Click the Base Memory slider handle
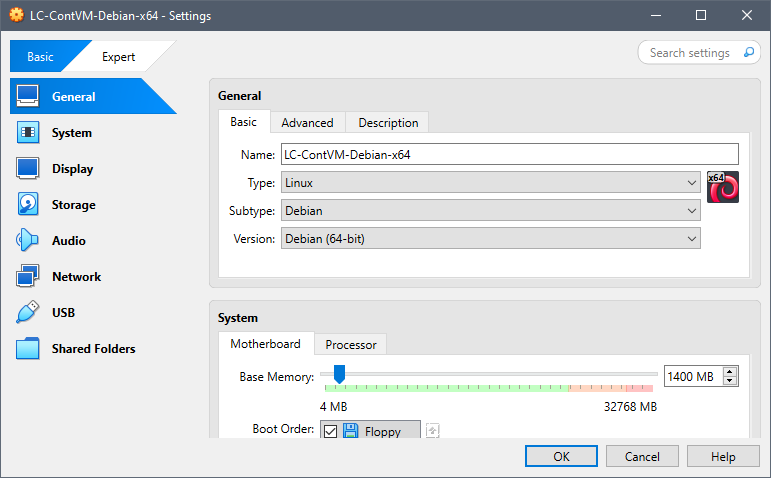The height and width of the screenshot is (478, 771). tap(339, 374)
